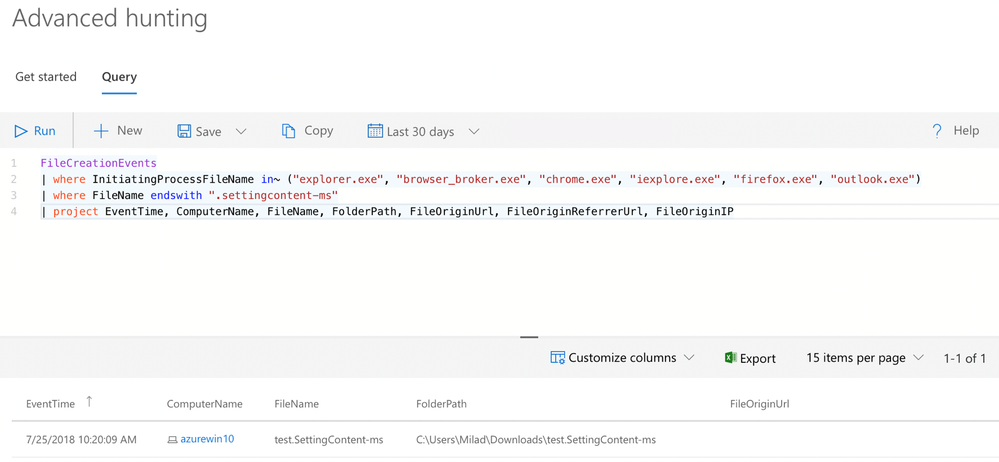Click FileOriginReferrerUrl in the project line
This screenshot has height=462, width=999.
(575, 212)
